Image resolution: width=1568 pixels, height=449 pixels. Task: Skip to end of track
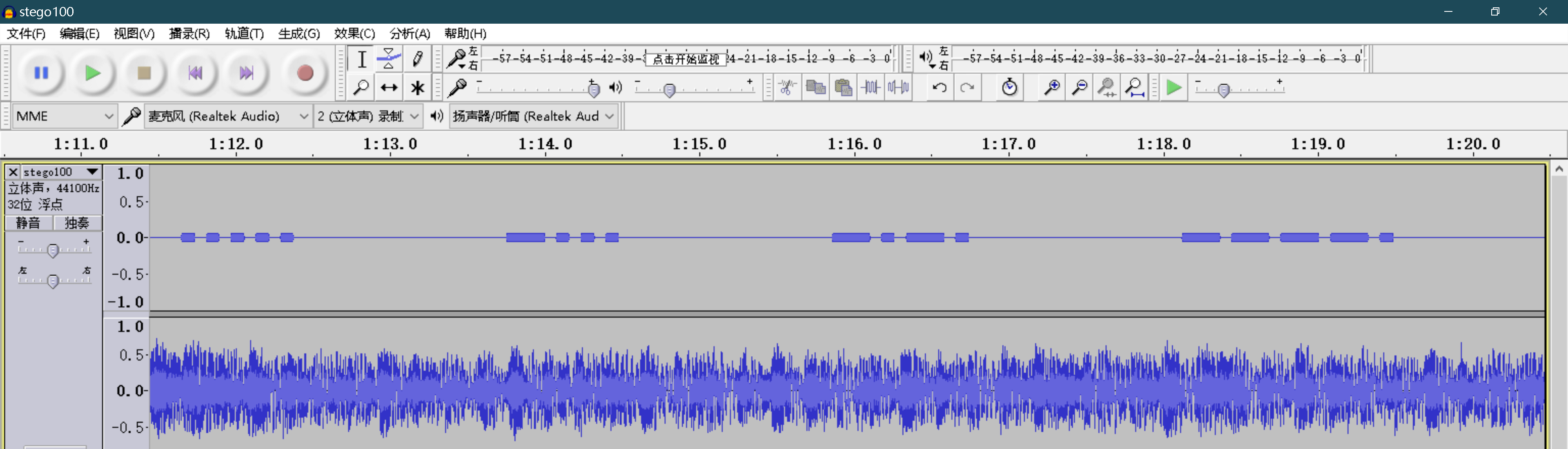246,73
